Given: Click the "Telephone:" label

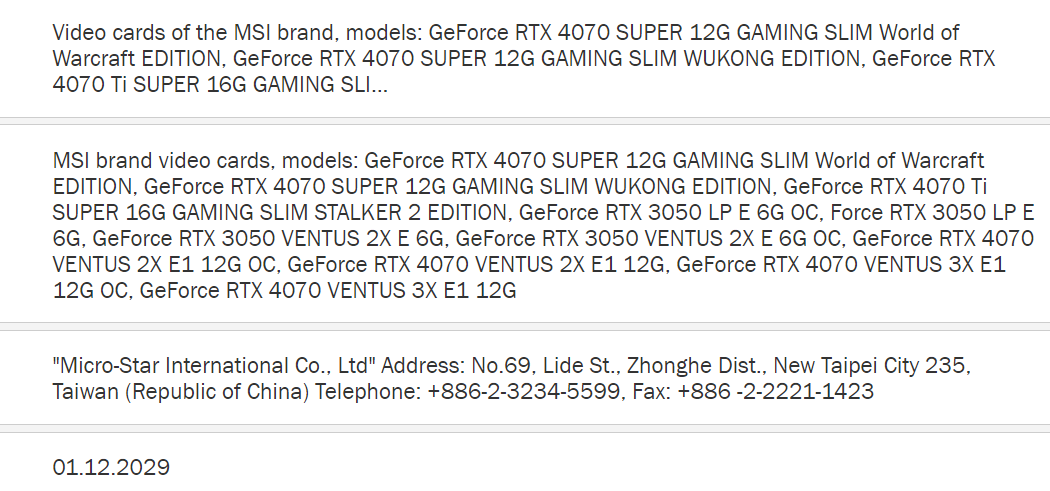Looking at the screenshot, I should point(367,392).
